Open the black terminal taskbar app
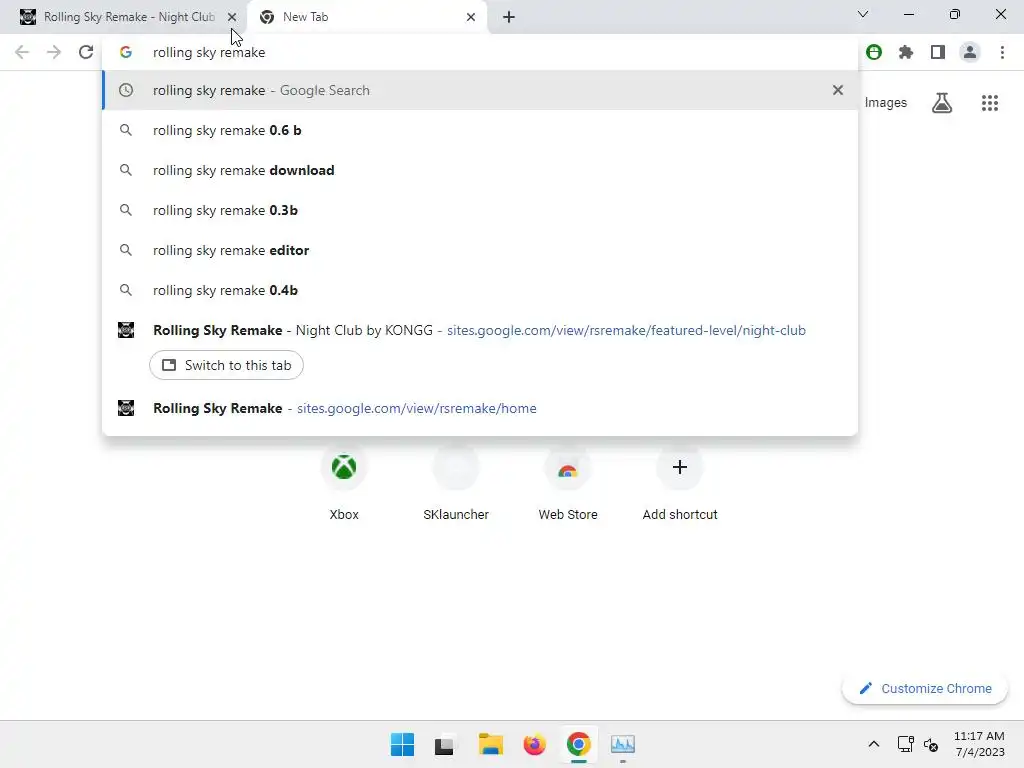The width and height of the screenshot is (1024, 768). (444, 744)
